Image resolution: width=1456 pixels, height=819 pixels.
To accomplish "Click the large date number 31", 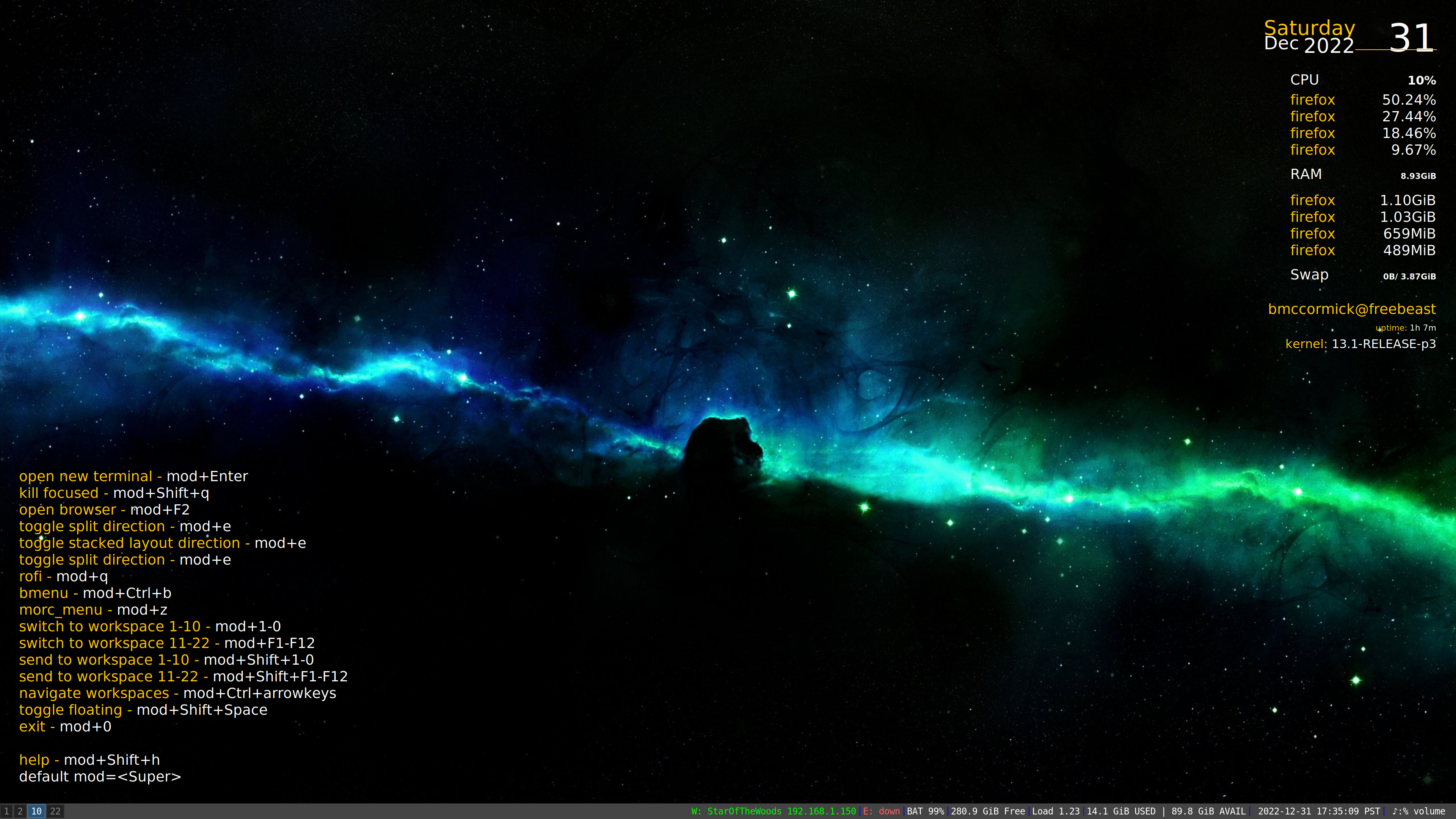I will pyautogui.click(x=1412, y=38).
